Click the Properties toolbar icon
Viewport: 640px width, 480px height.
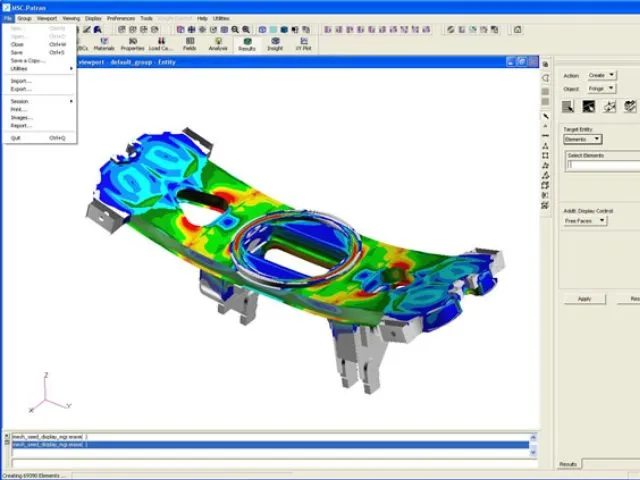[132, 43]
